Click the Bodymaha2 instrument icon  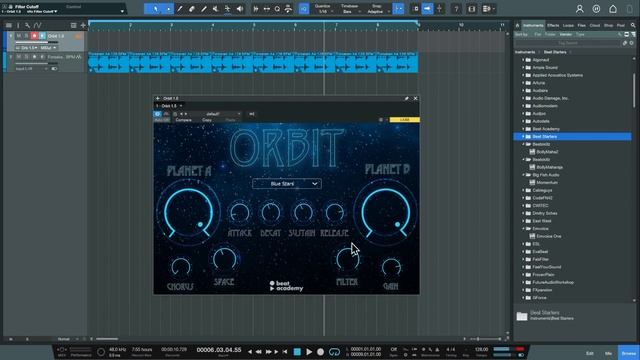click(x=532, y=152)
